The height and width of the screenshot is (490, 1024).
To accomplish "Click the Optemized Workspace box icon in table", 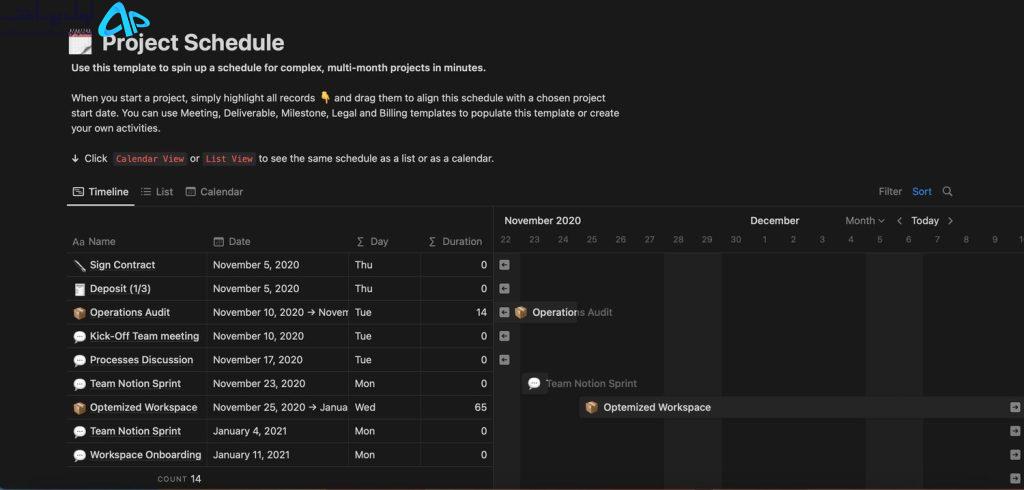I will coord(80,408).
